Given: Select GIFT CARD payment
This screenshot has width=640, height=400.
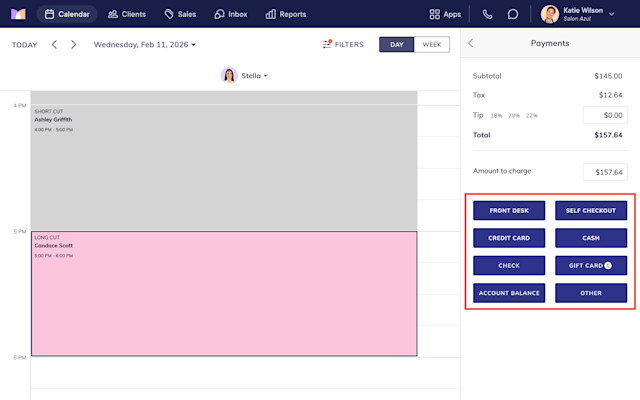Looking at the screenshot, I should click(591, 266).
